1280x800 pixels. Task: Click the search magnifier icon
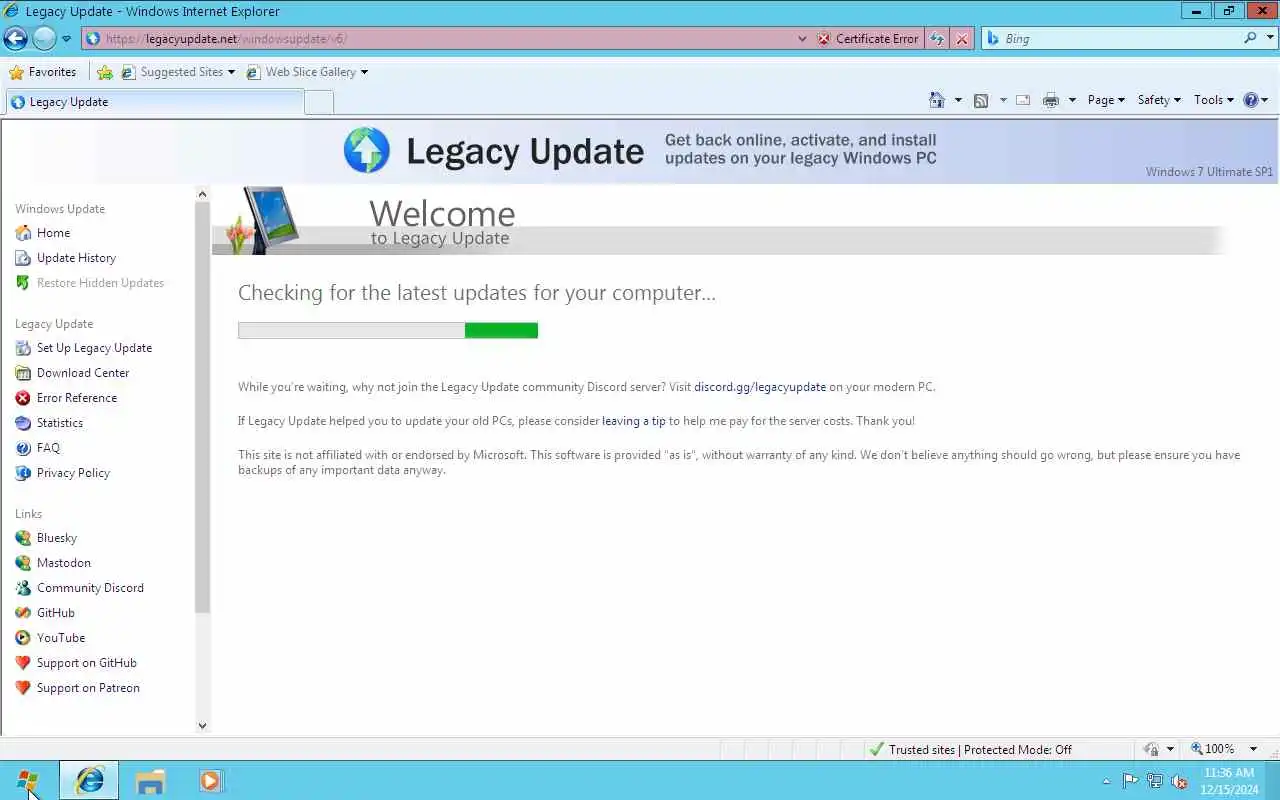(x=1250, y=38)
